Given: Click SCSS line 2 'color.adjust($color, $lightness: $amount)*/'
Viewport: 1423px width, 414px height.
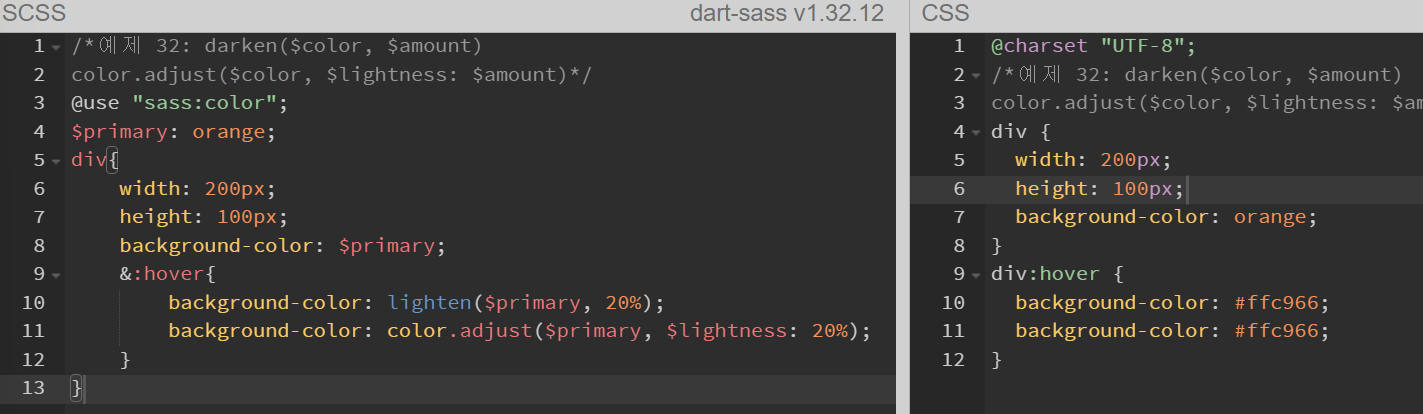Looking at the screenshot, I should [x=333, y=75].
